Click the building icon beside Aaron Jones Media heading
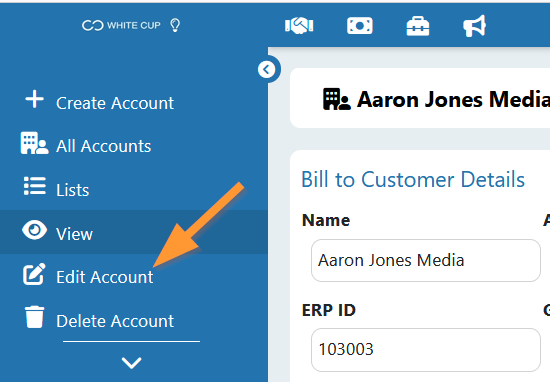The width and height of the screenshot is (550, 382). tap(336, 99)
